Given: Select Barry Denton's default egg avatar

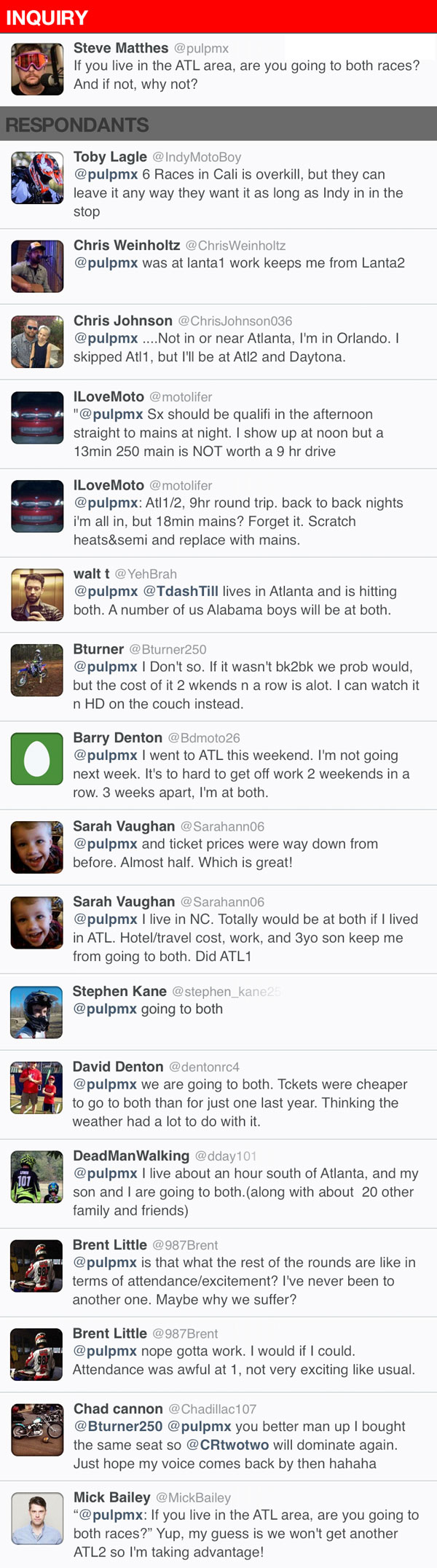Looking at the screenshot, I should [x=37, y=759].
